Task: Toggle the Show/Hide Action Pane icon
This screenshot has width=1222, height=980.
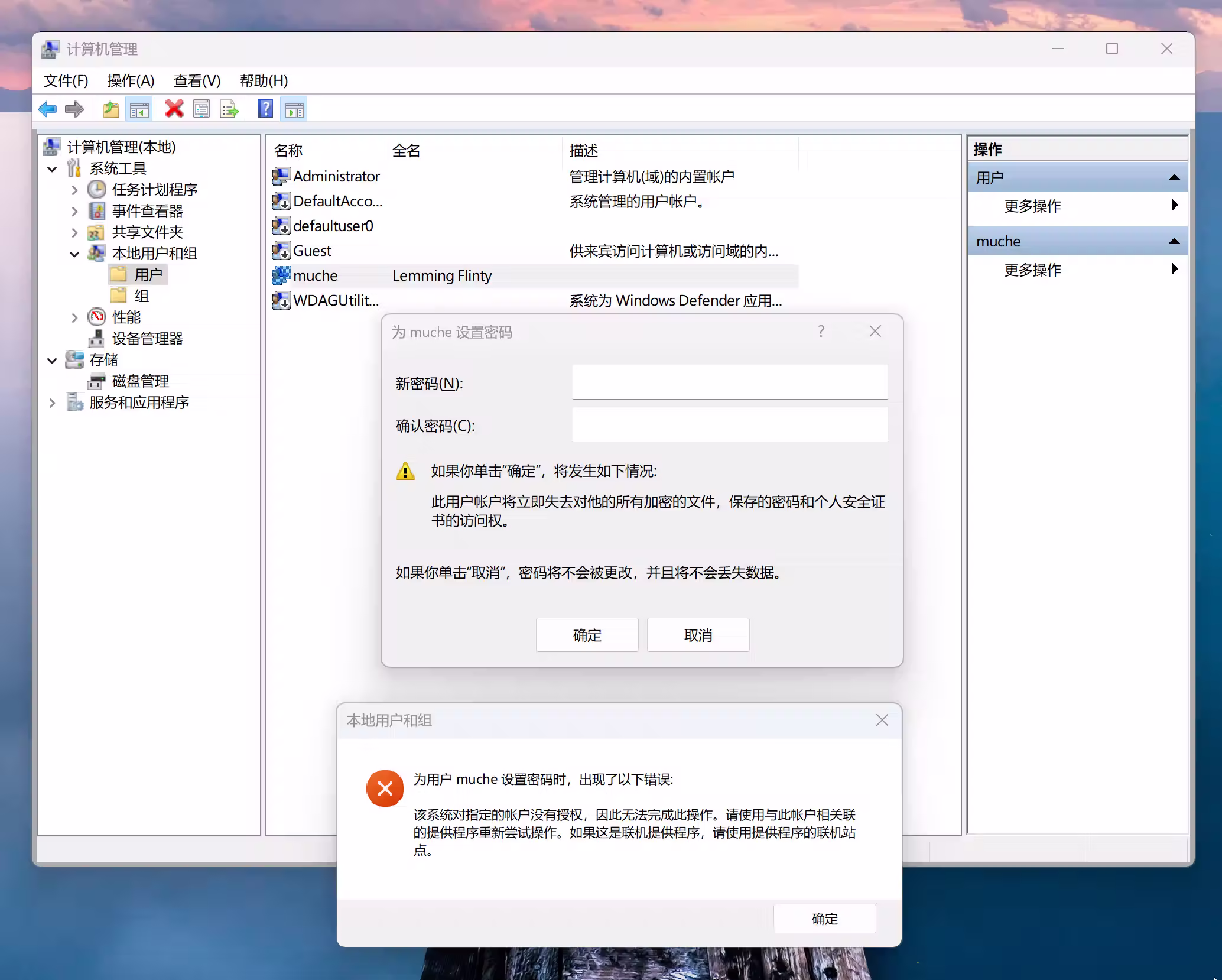Action: tap(294, 109)
